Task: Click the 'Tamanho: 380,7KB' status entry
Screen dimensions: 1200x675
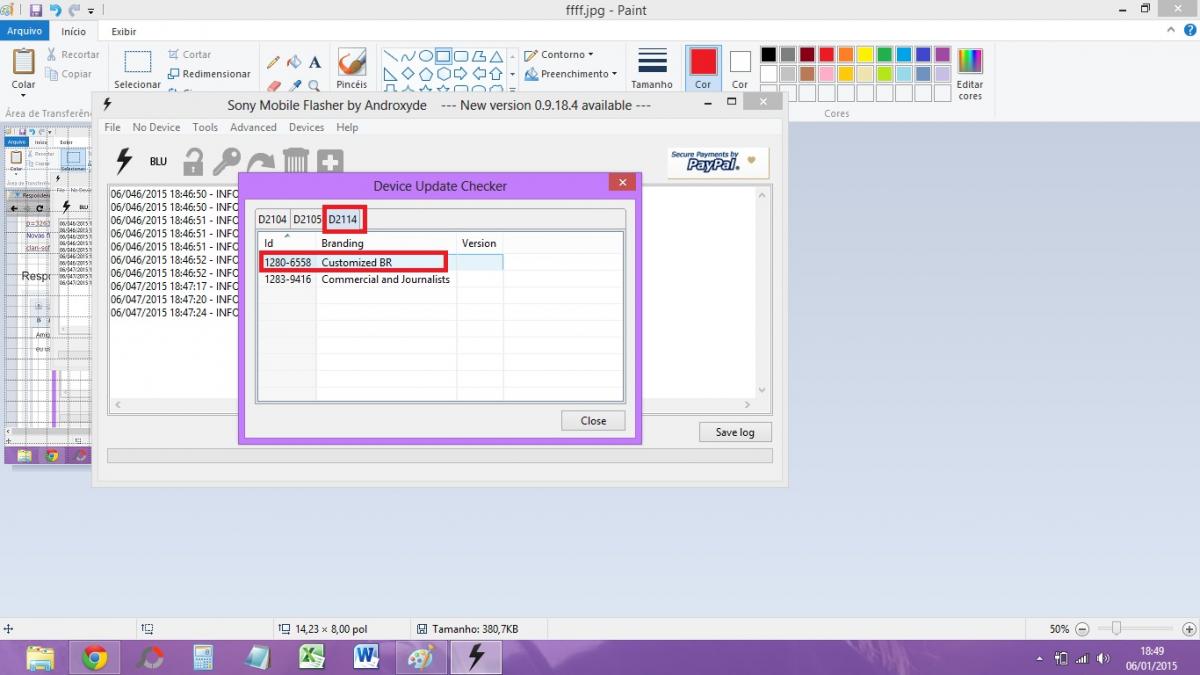Action: point(475,629)
